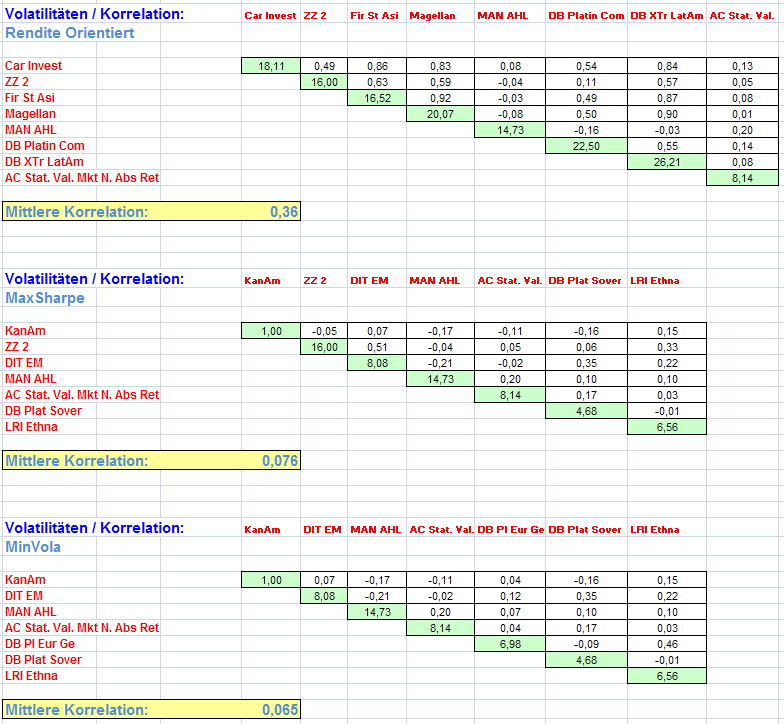Select the DB Pl Eur Ge volatility cell 6,98
Viewport: 784px width, 724px height.
(x=510, y=644)
